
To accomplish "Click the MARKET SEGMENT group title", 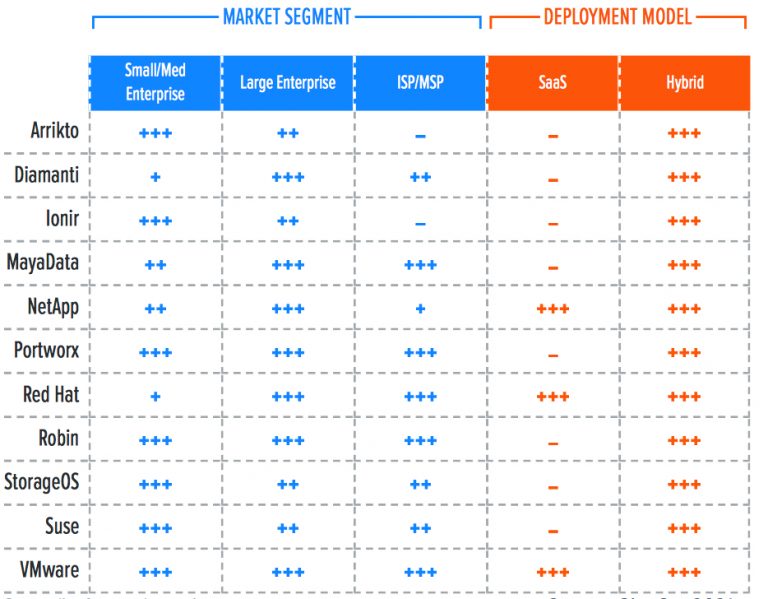I will point(287,17).
